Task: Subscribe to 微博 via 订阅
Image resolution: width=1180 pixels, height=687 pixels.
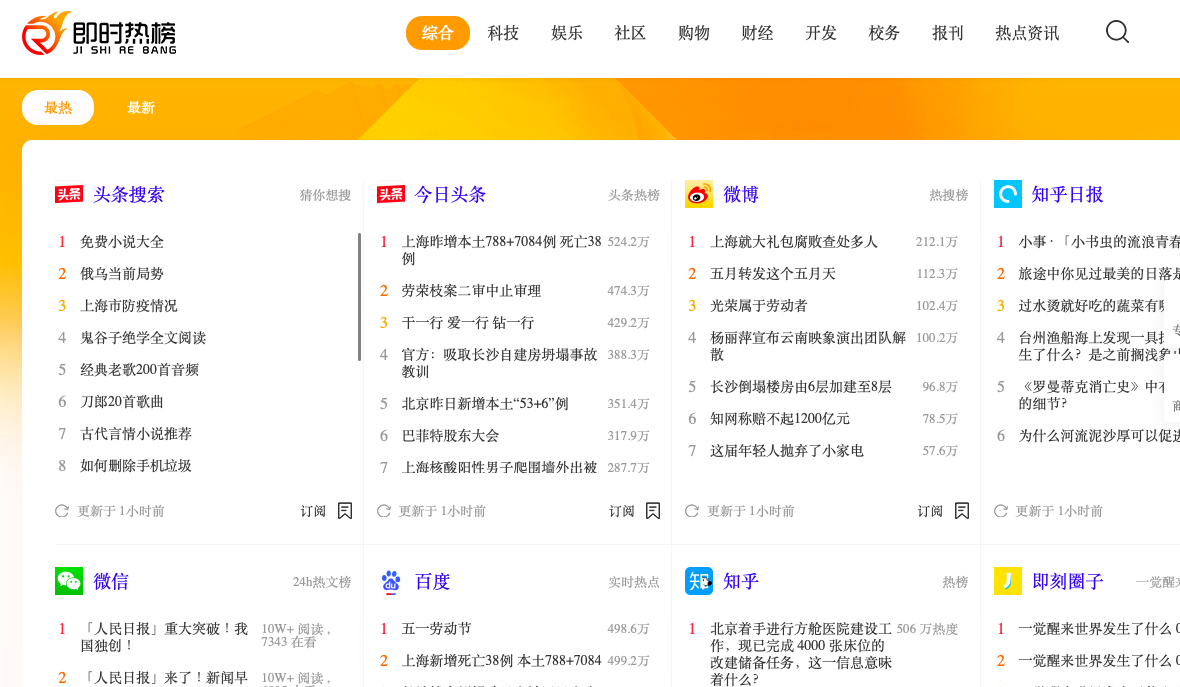Action: click(930, 511)
